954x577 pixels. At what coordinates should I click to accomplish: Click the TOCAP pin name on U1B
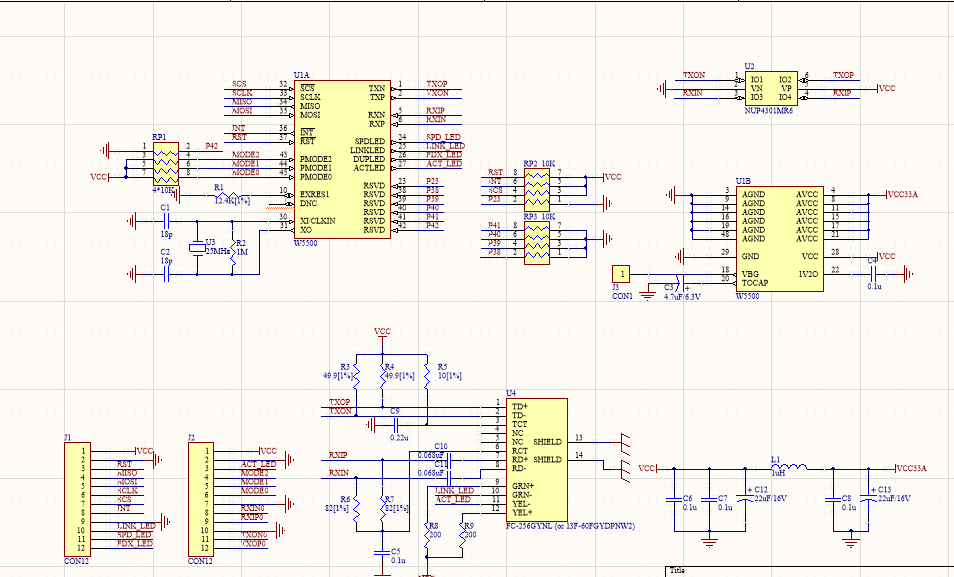[754, 283]
